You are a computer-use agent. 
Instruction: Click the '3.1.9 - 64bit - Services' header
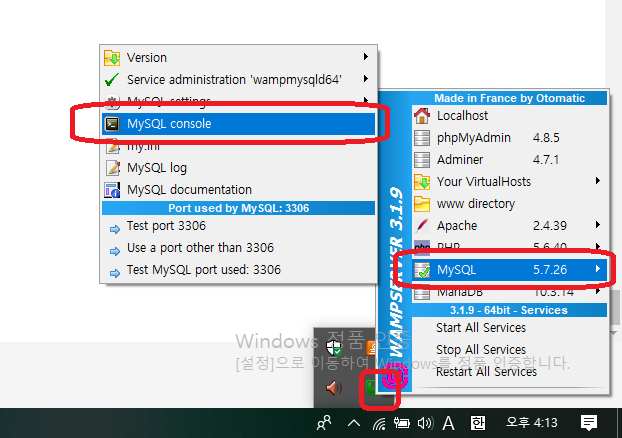click(509, 310)
